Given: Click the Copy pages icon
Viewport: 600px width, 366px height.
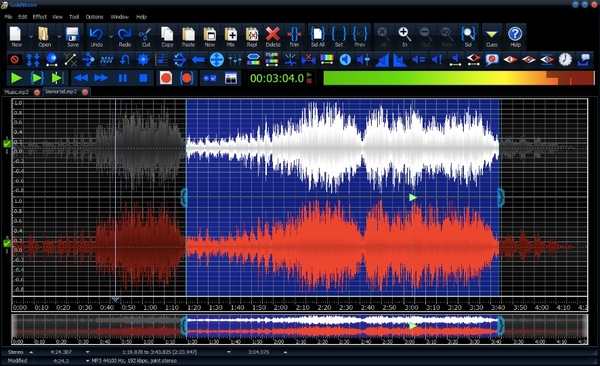Looking at the screenshot, I should 167,34.
